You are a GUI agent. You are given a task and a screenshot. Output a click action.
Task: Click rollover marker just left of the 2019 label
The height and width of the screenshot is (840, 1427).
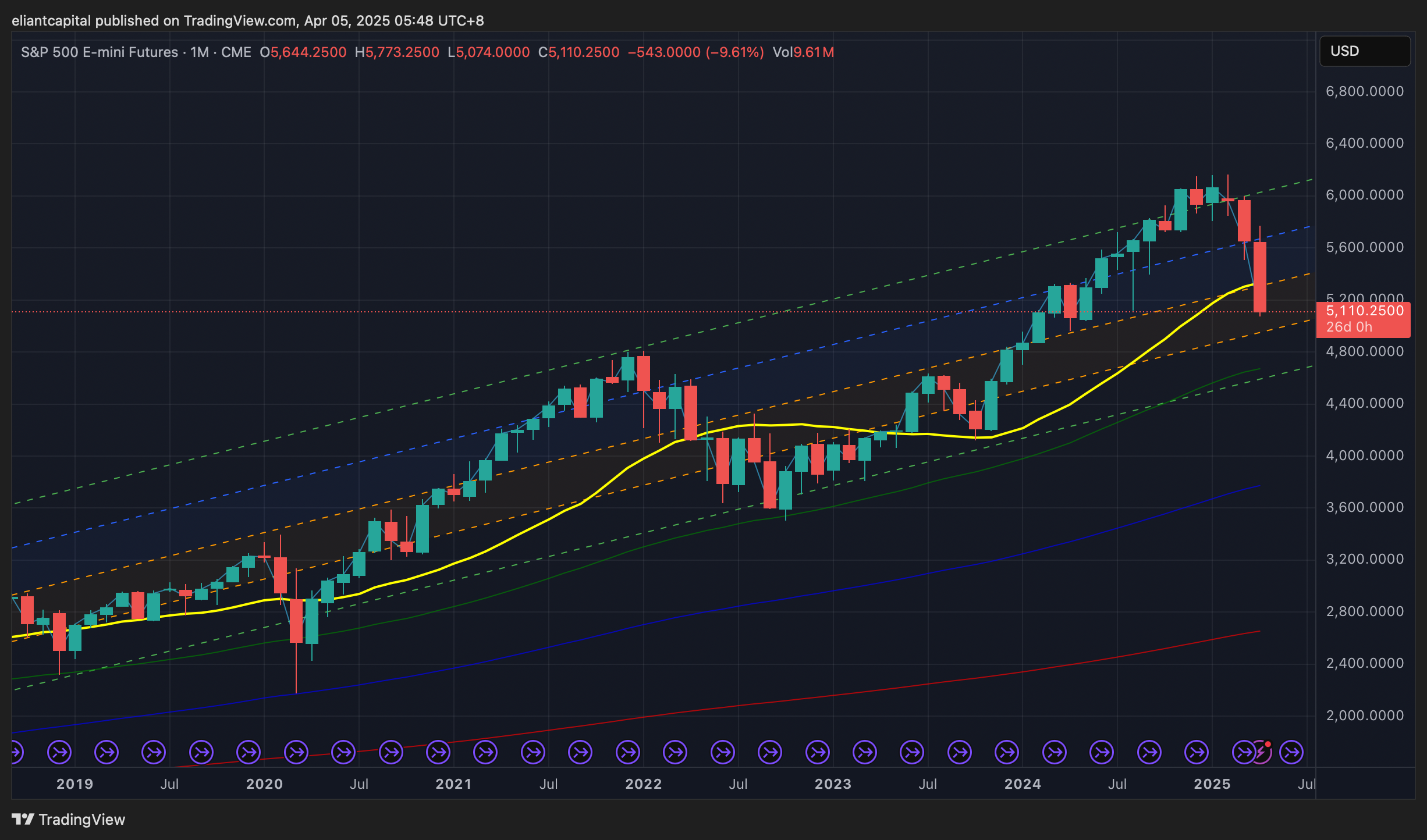[59, 752]
